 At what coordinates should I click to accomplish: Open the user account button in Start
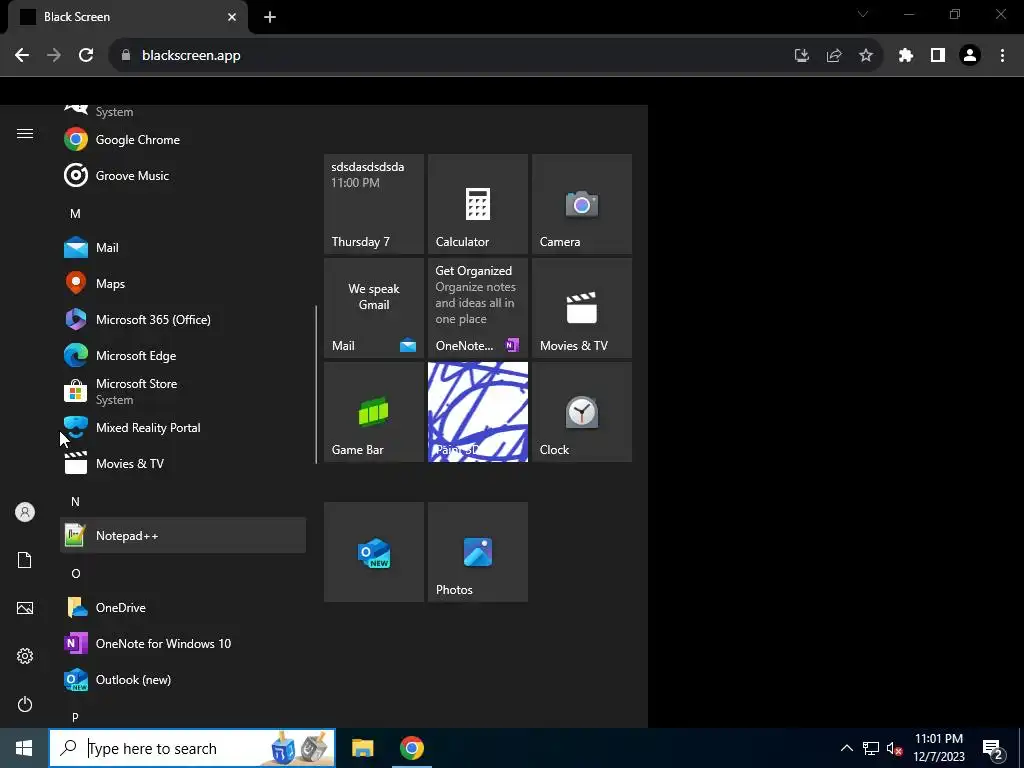tap(25, 512)
